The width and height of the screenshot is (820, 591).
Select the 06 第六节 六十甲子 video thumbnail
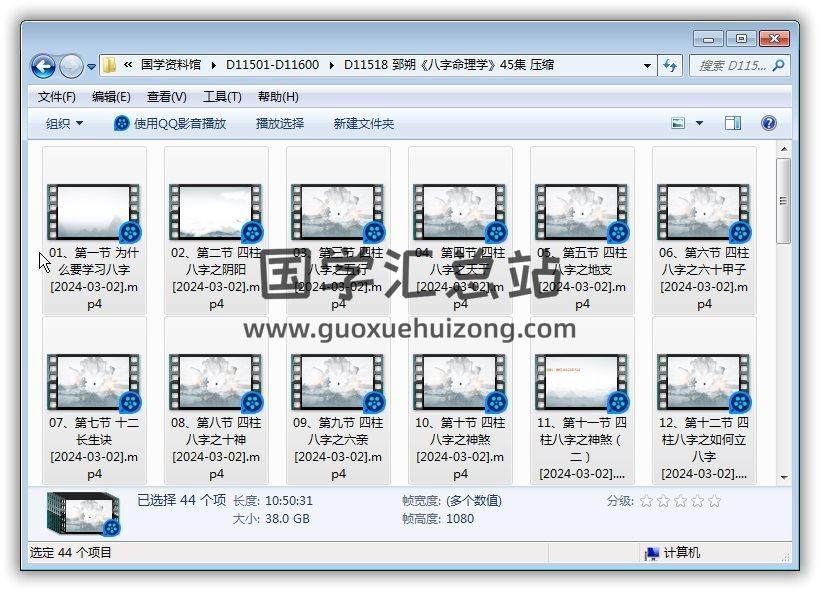point(704,212)
